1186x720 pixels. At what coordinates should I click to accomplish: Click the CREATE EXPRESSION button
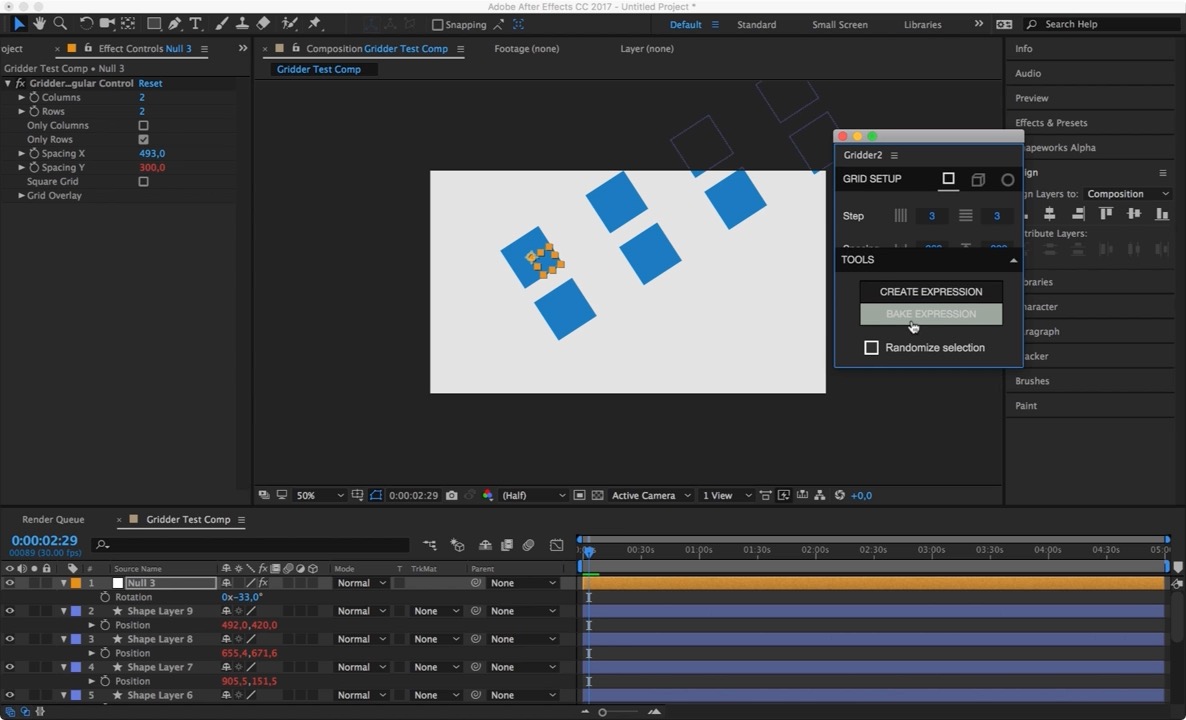[930, 292]
